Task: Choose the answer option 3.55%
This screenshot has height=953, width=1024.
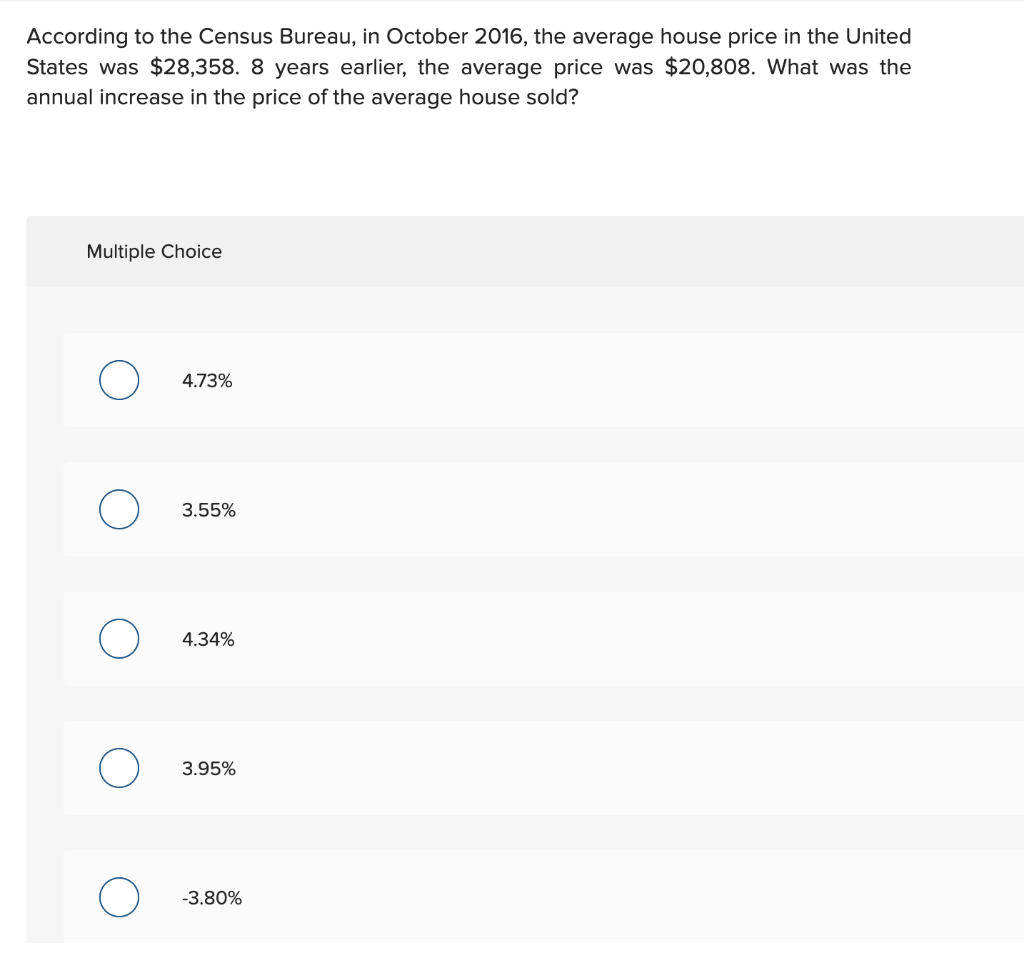Action: [208, 509]
